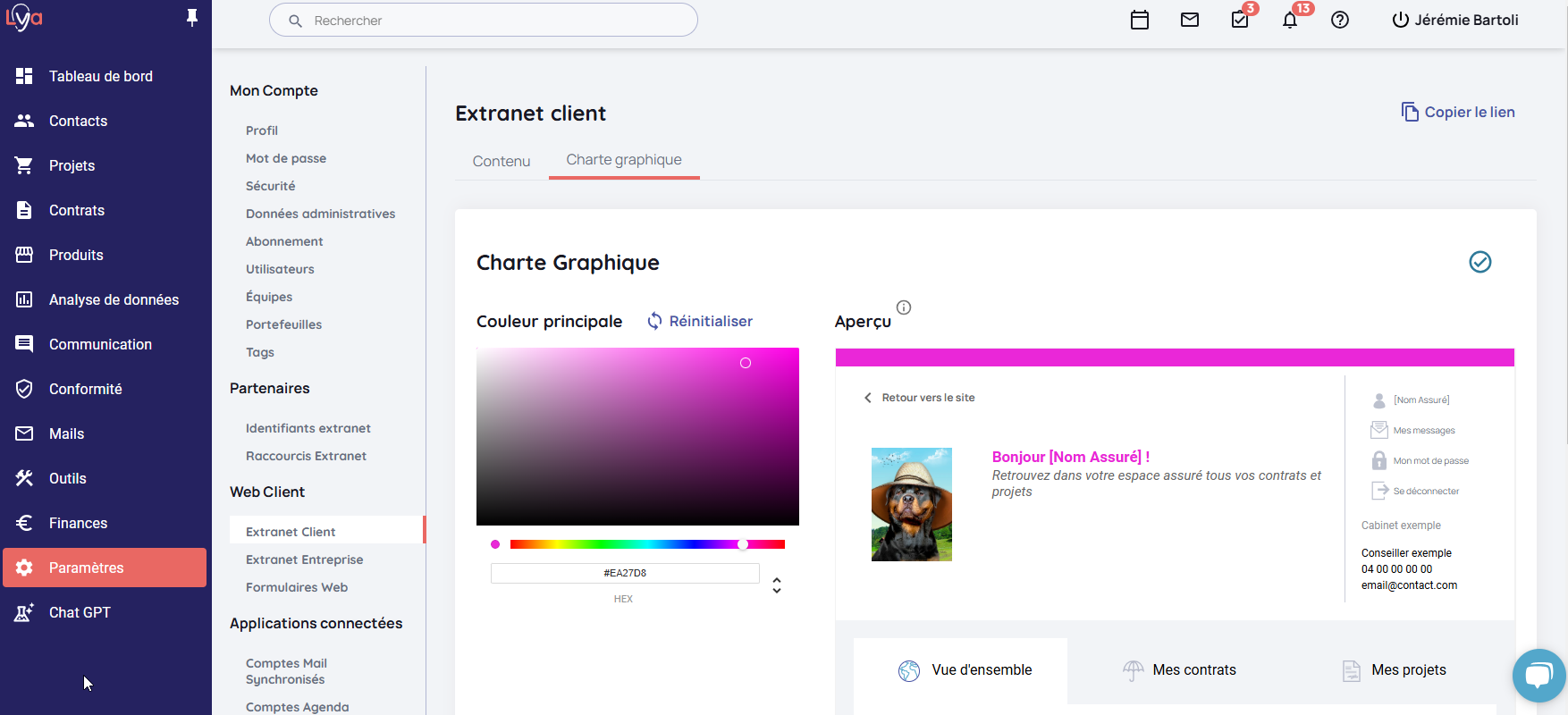
Task: Switch to the Contenu tab
Action: (502, 161)
